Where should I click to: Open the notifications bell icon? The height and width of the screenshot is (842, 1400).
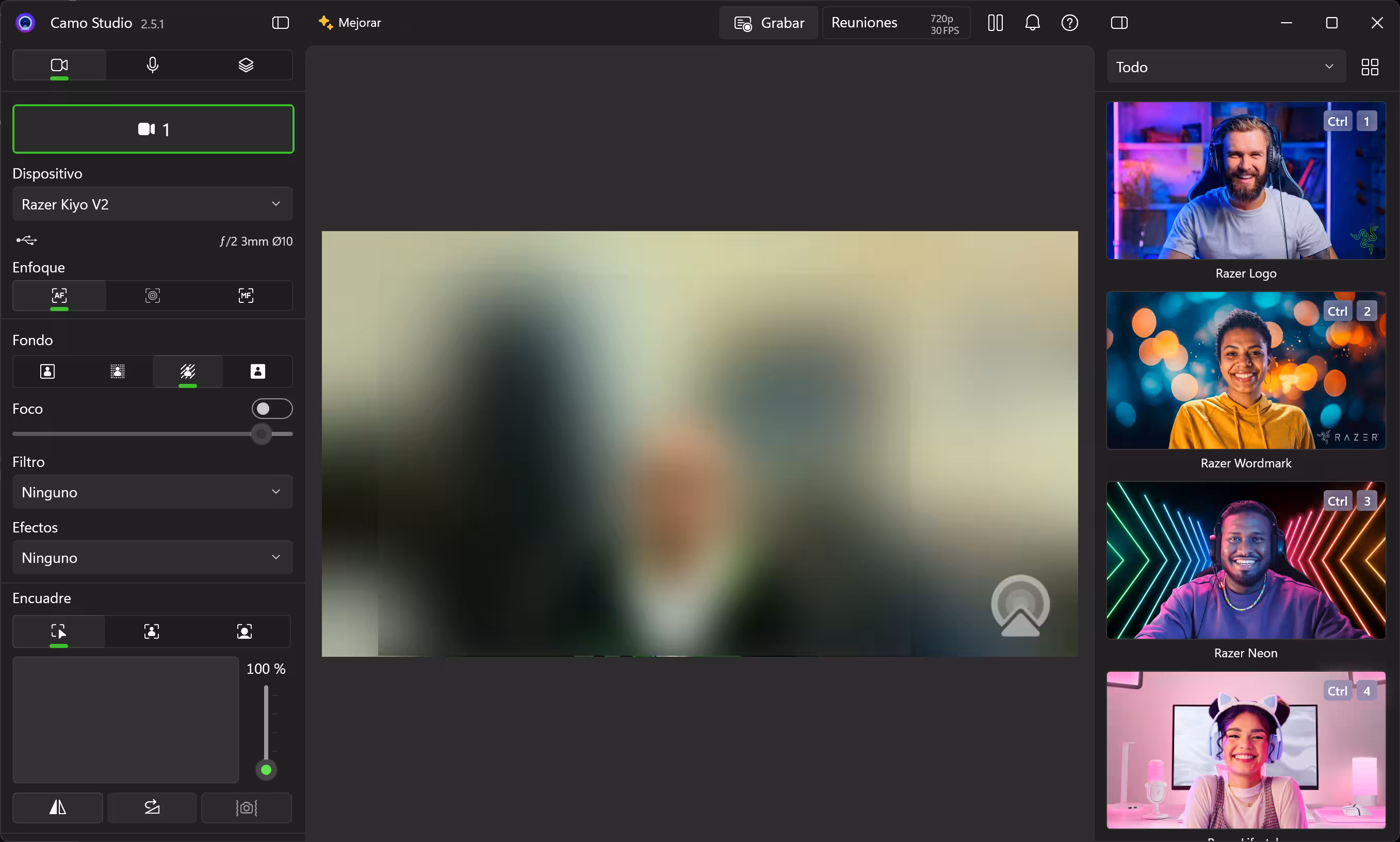point(1032,23)
